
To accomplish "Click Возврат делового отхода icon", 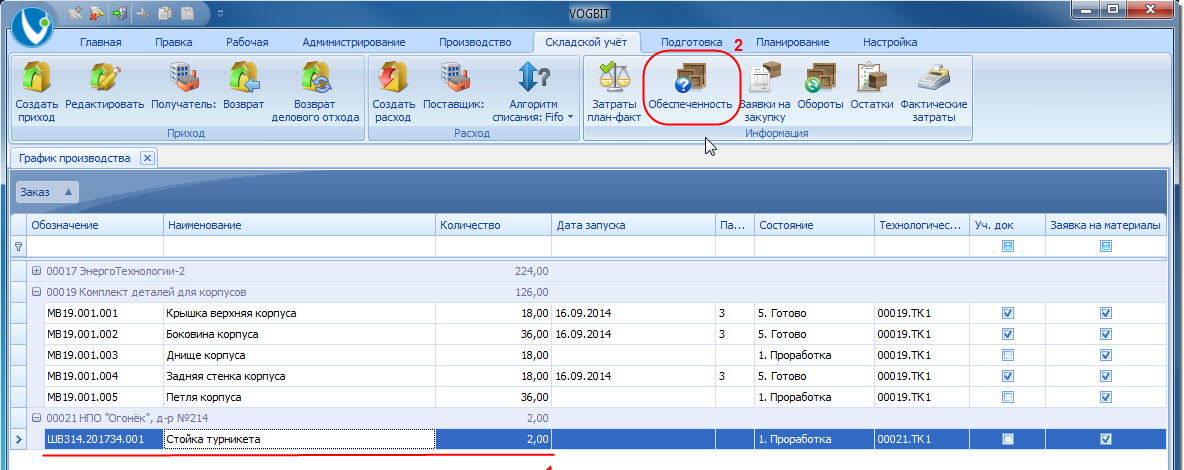I will [x=316, y=77].
